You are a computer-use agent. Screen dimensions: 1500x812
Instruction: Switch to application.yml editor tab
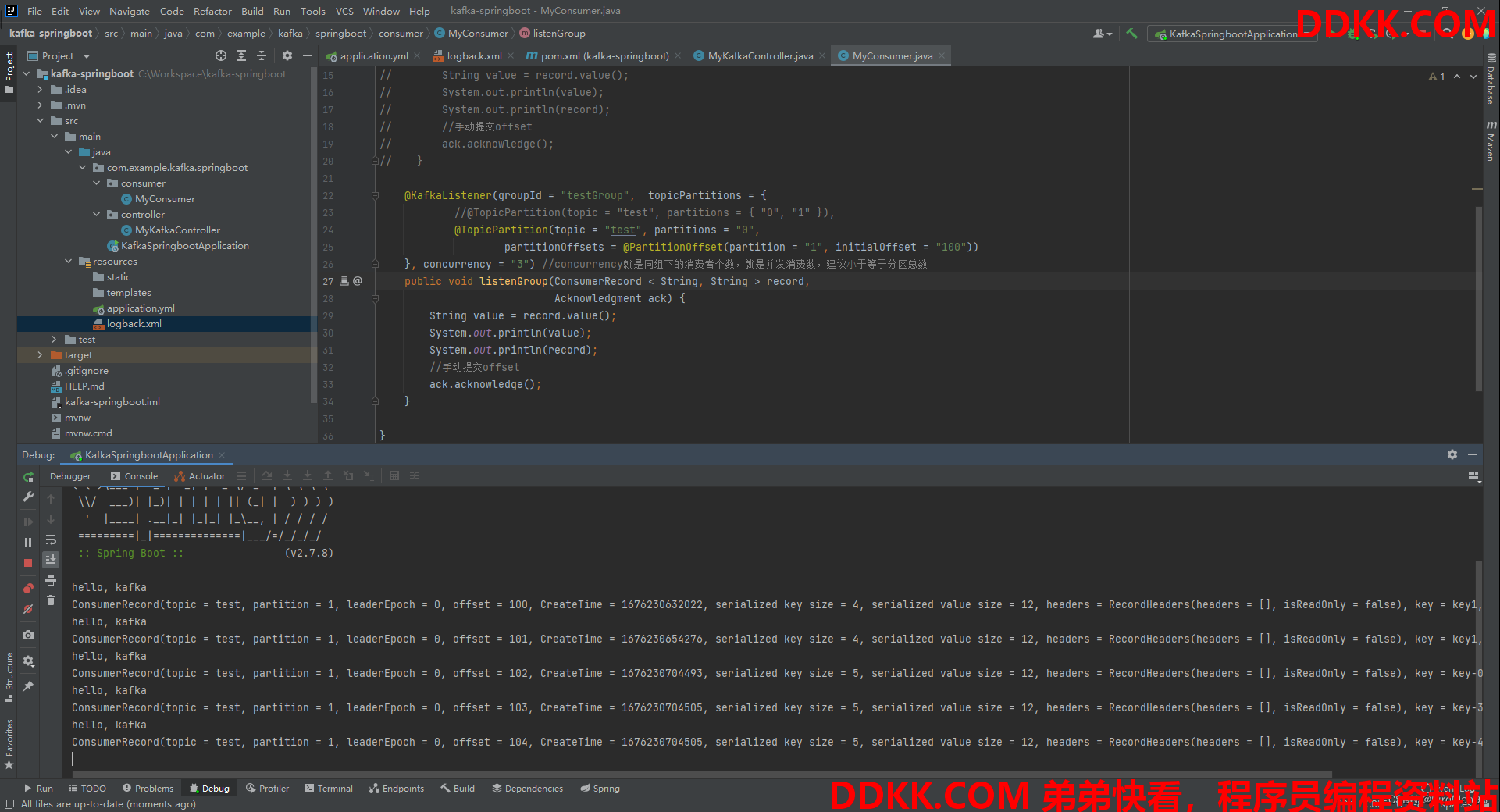pos(373,55)
